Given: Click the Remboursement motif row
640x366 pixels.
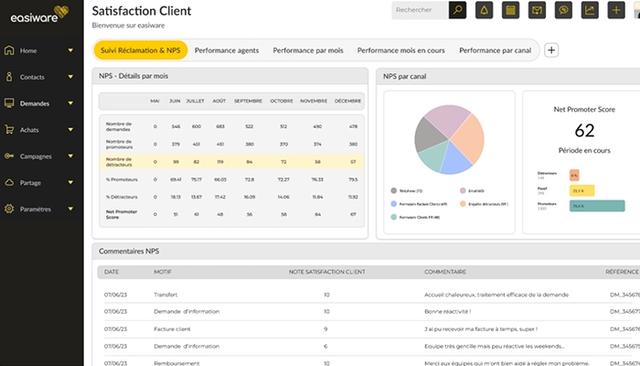Looking at the screenshot, I should (176, 363).
